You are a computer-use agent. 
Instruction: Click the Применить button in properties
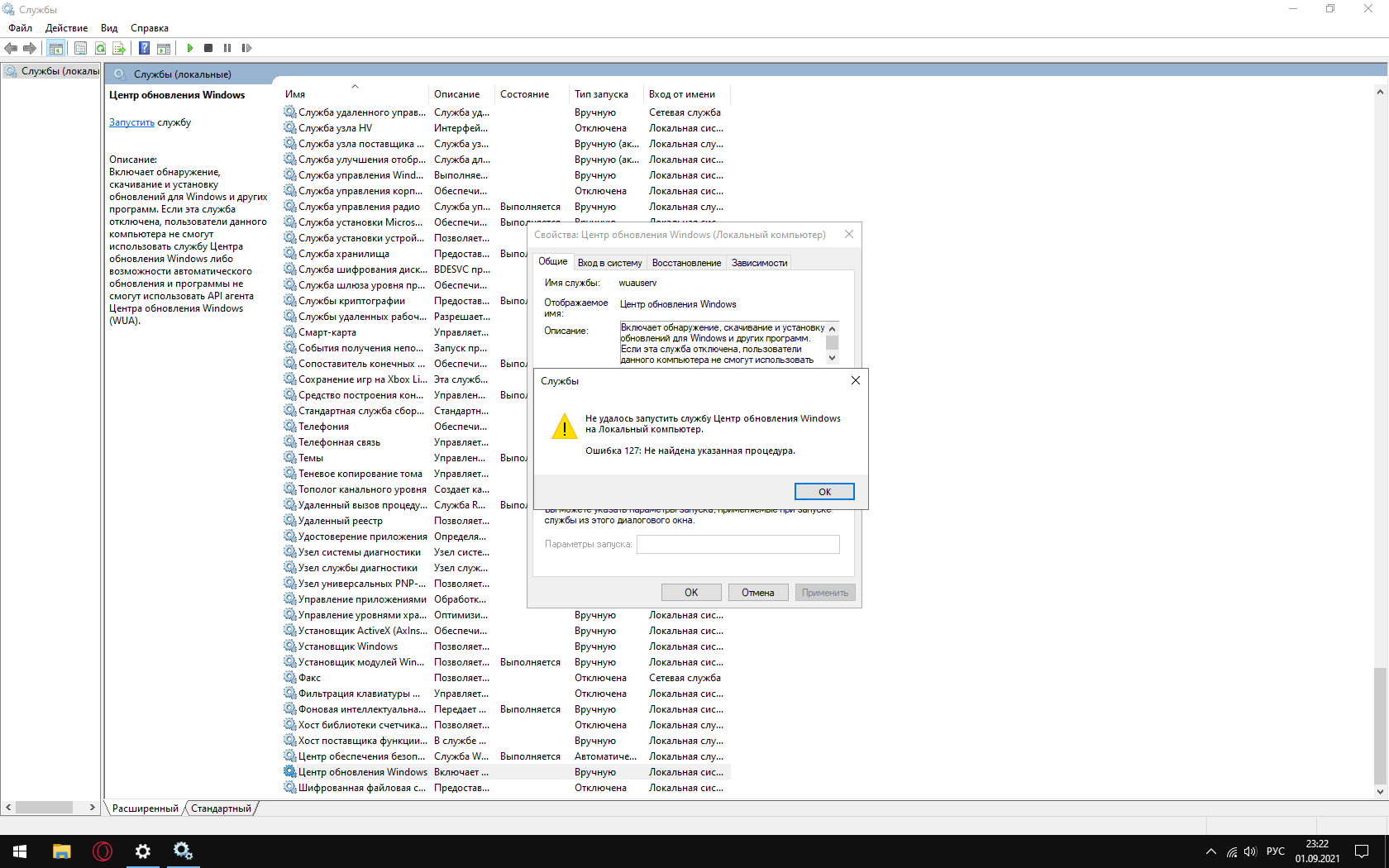(x=825, y=593)
